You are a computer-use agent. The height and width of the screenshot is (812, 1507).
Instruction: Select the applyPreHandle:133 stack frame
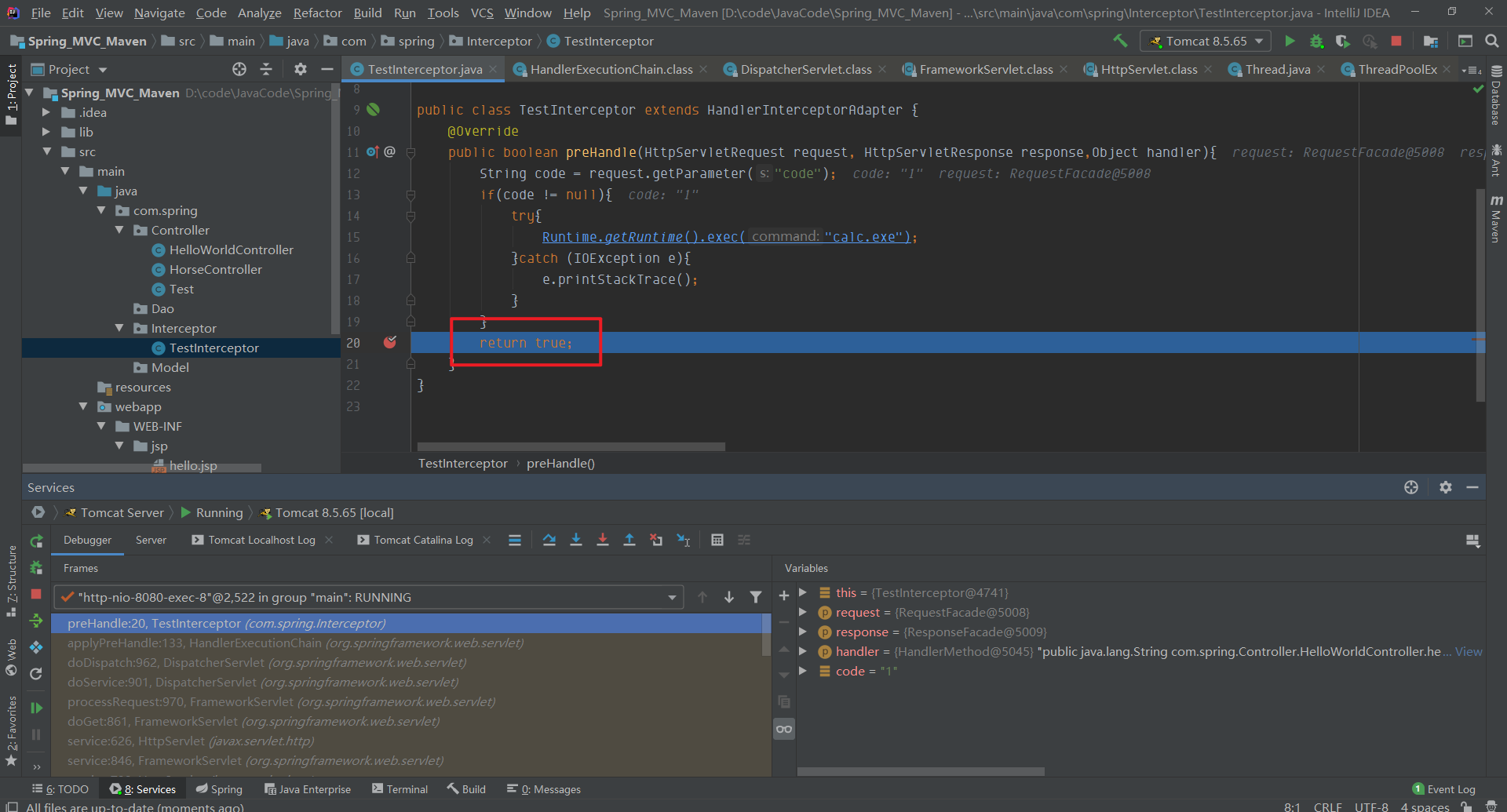point(294,643)
